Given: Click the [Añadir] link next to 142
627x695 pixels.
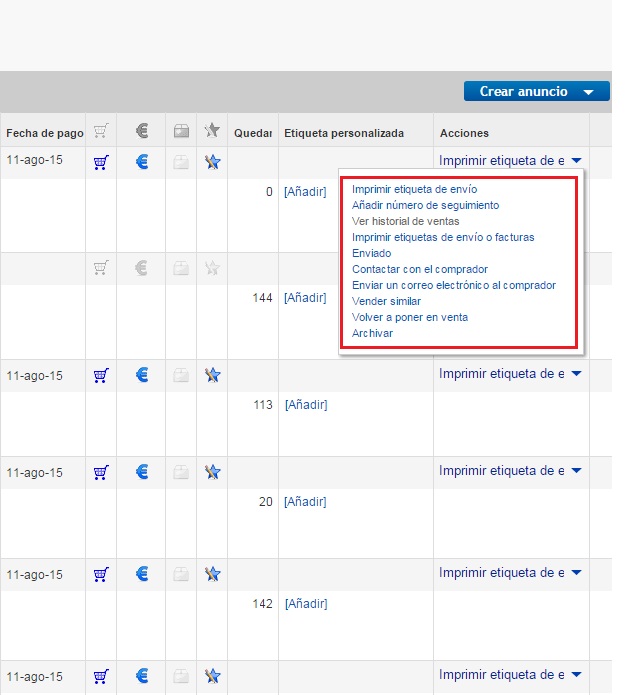Looking at the screenshot, I should [306, 604].
